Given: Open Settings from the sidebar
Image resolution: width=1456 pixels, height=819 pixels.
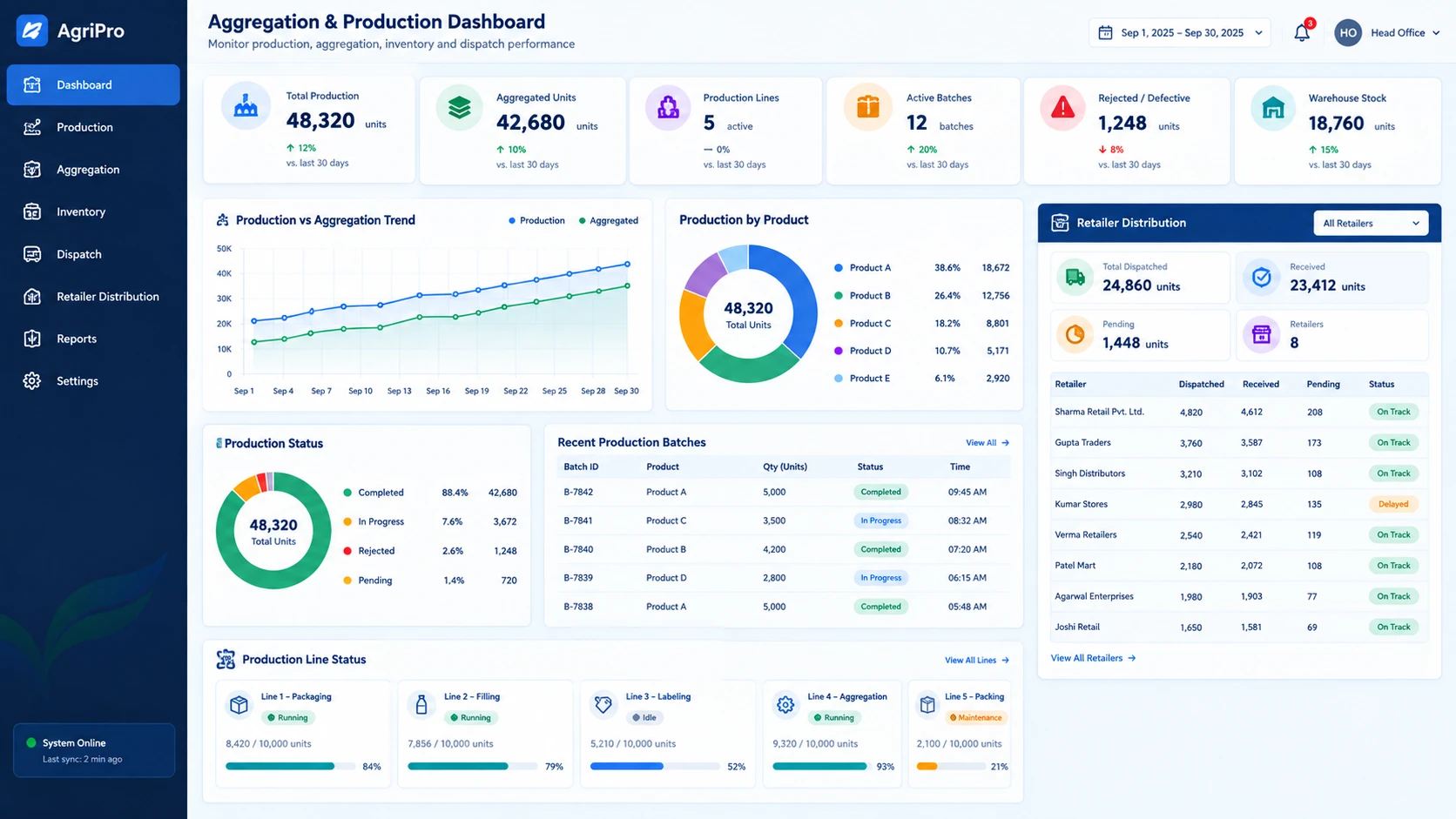Looking at the screenshot, I should tap(93, 381).
